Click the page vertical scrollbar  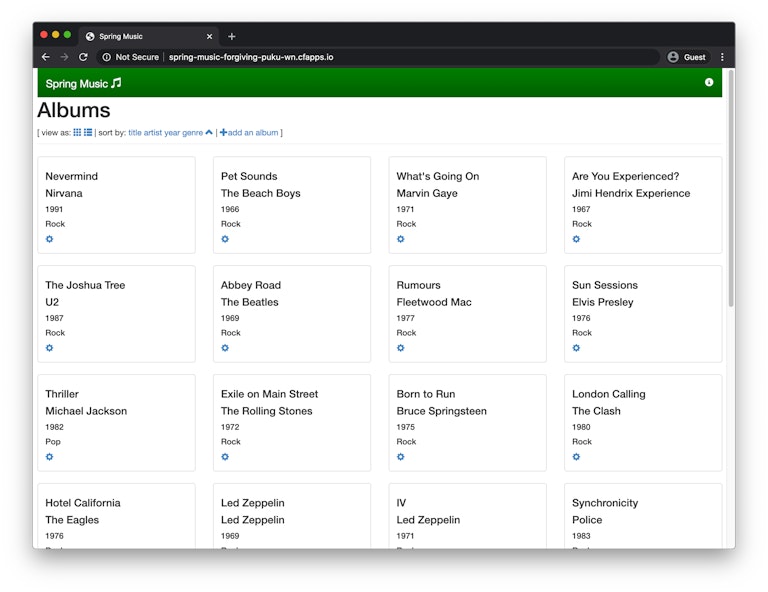tap(731, 188)
